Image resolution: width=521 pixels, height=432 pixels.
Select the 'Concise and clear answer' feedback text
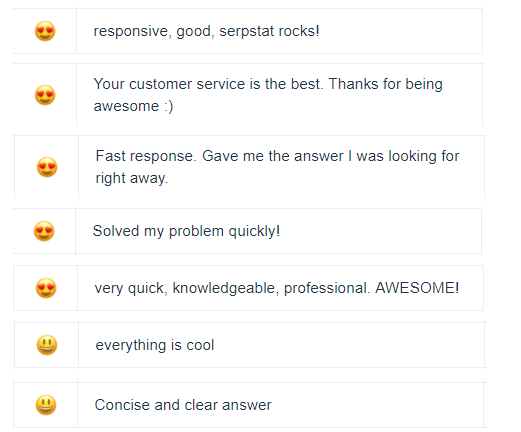(x=183, y=405)
